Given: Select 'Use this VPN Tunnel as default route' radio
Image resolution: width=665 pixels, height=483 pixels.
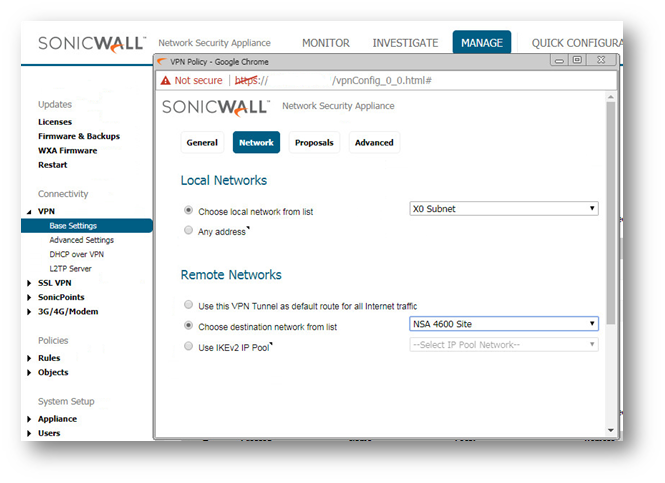Looking at the screenshot, I should point(188,305).
